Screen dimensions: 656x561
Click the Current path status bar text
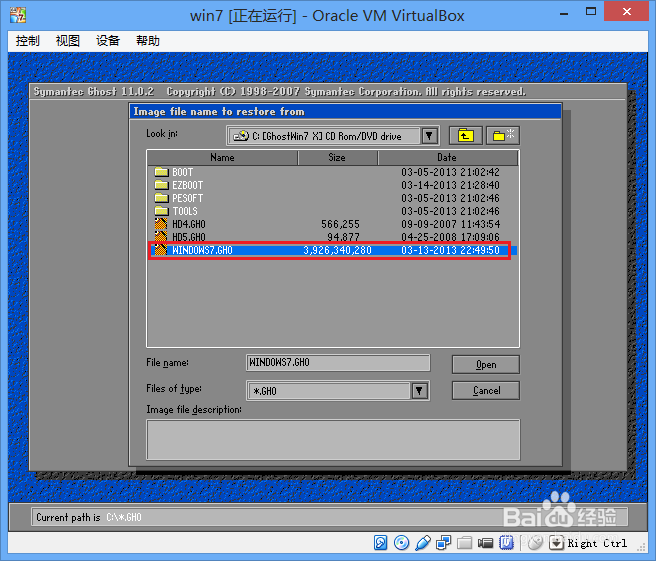click(89, 517)
